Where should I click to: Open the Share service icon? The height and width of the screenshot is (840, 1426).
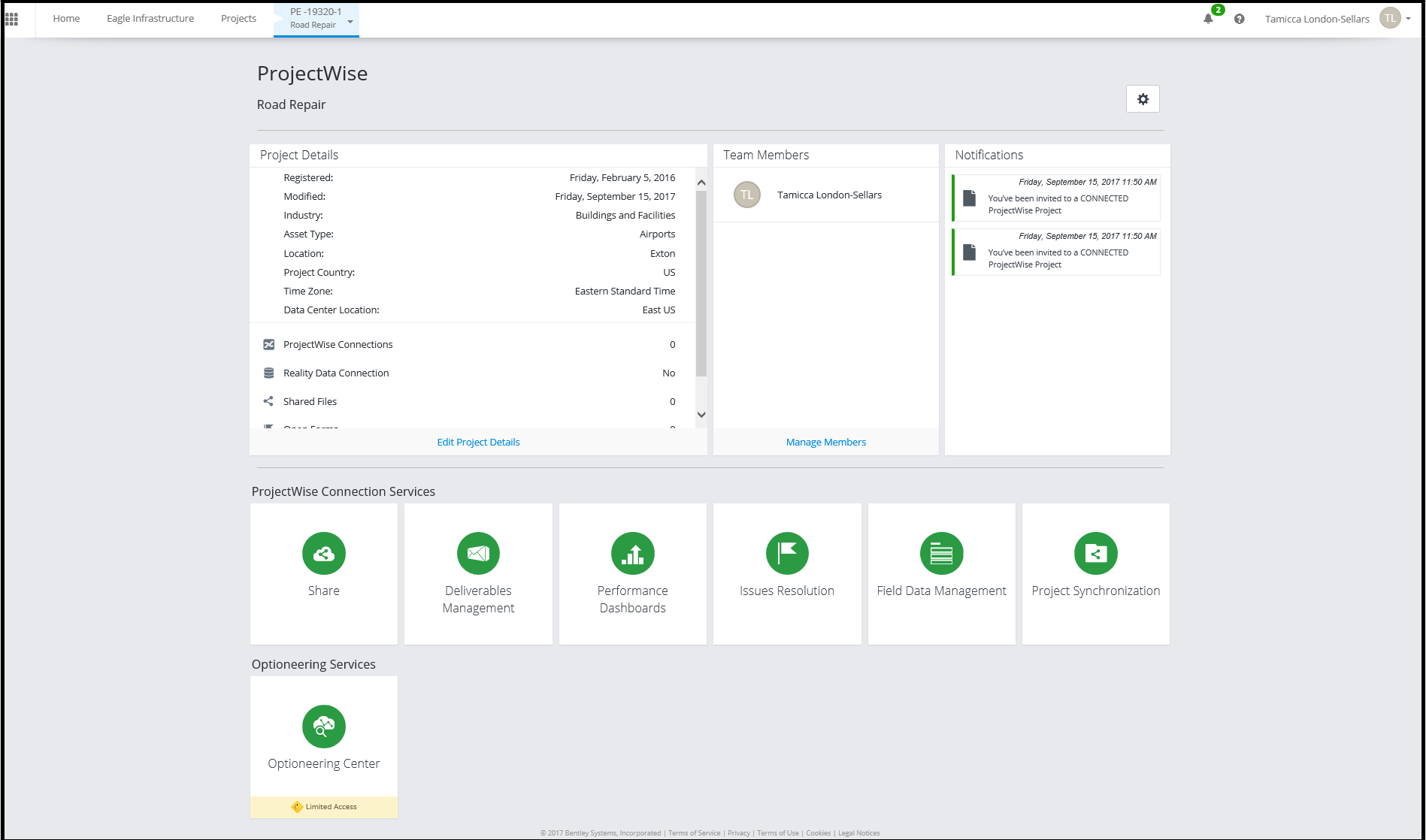(x=323, y=554)
